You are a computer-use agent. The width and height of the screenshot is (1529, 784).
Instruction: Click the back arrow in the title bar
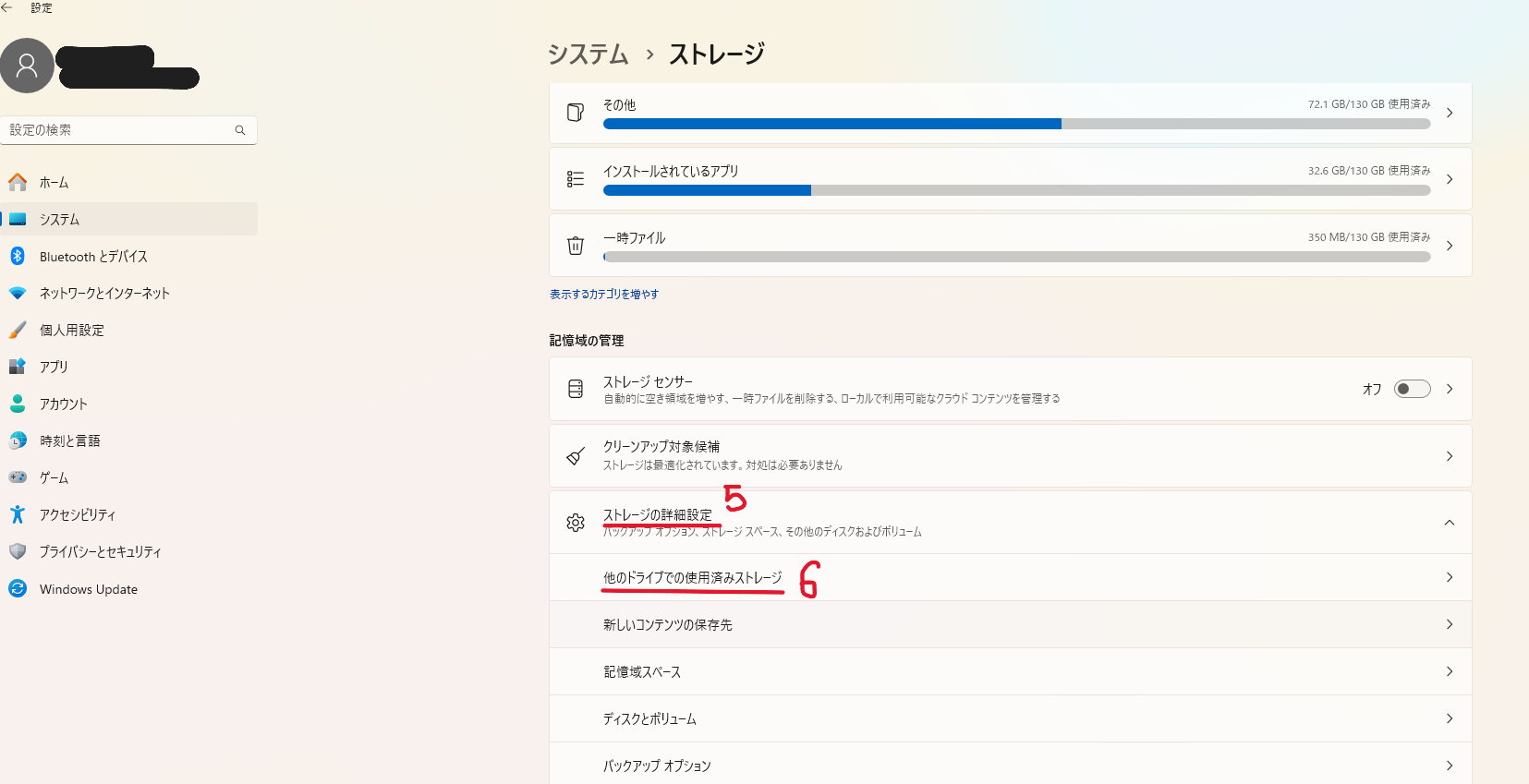click(x=7, y=7)
